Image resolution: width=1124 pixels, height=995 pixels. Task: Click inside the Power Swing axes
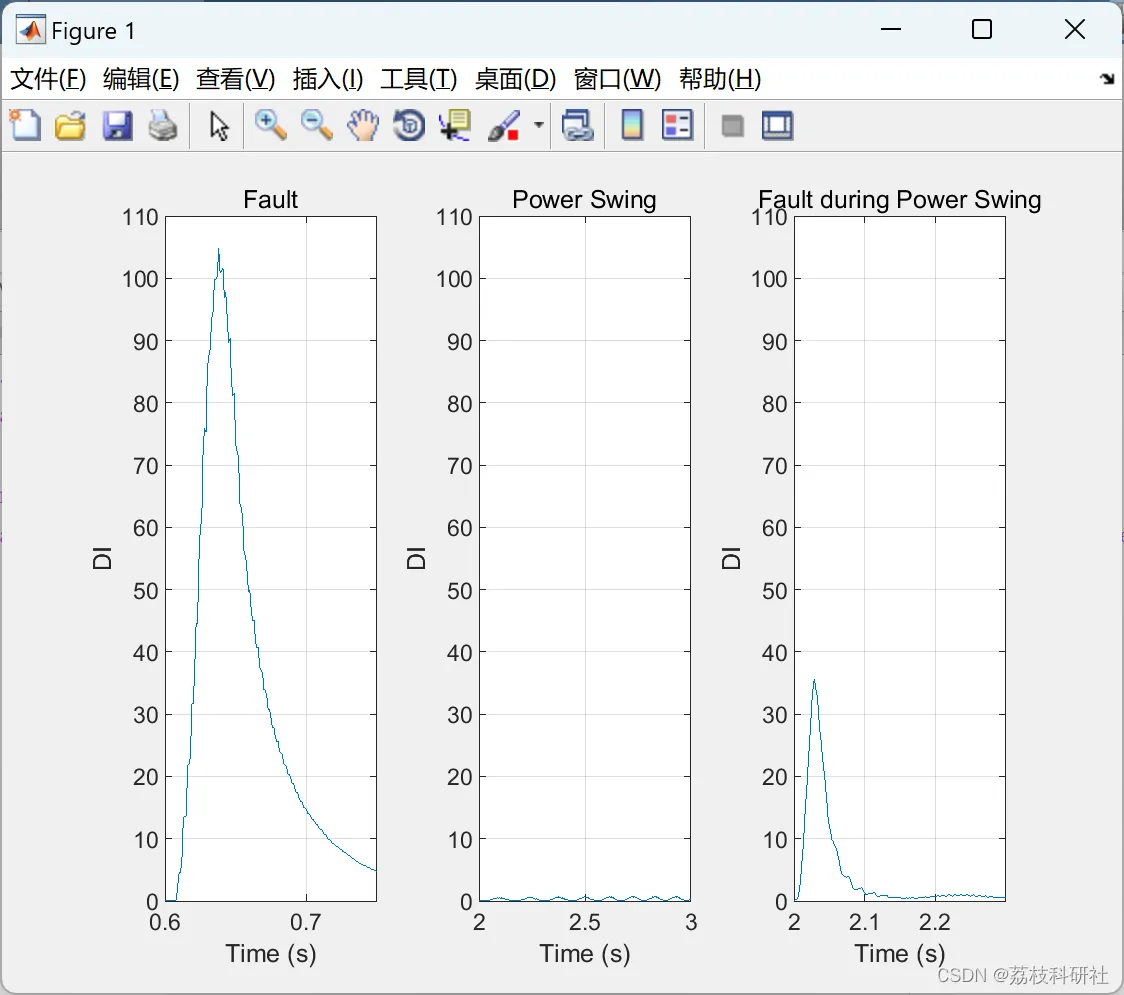pyautogui.click(x=585, y=558)
